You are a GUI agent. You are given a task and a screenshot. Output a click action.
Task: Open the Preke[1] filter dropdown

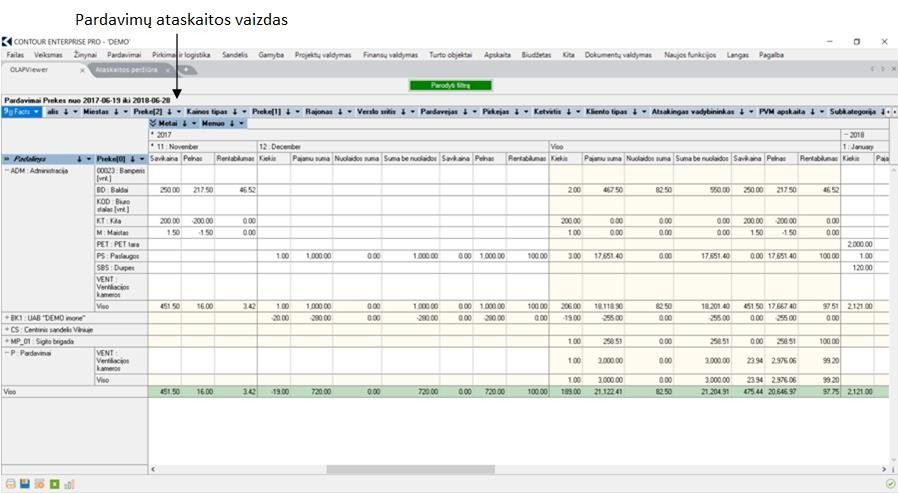[x=298, y=112]
